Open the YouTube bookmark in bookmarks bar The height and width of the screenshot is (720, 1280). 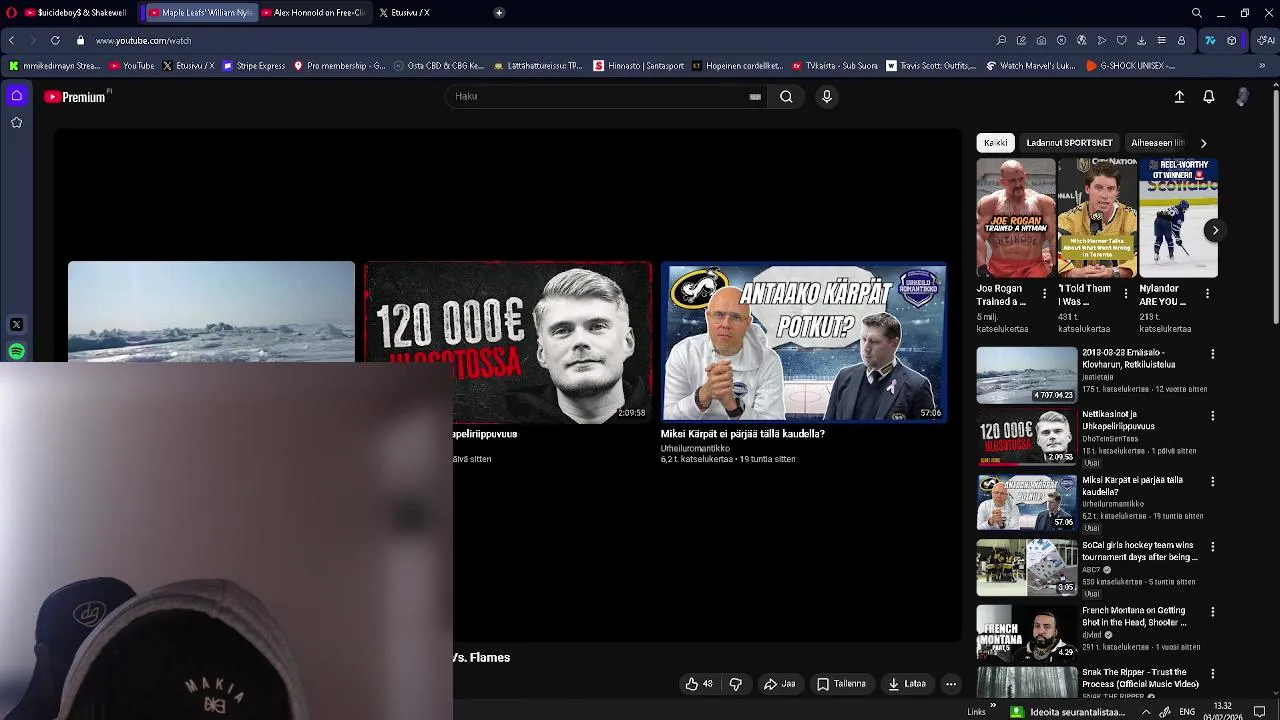(x=132, y=66)
